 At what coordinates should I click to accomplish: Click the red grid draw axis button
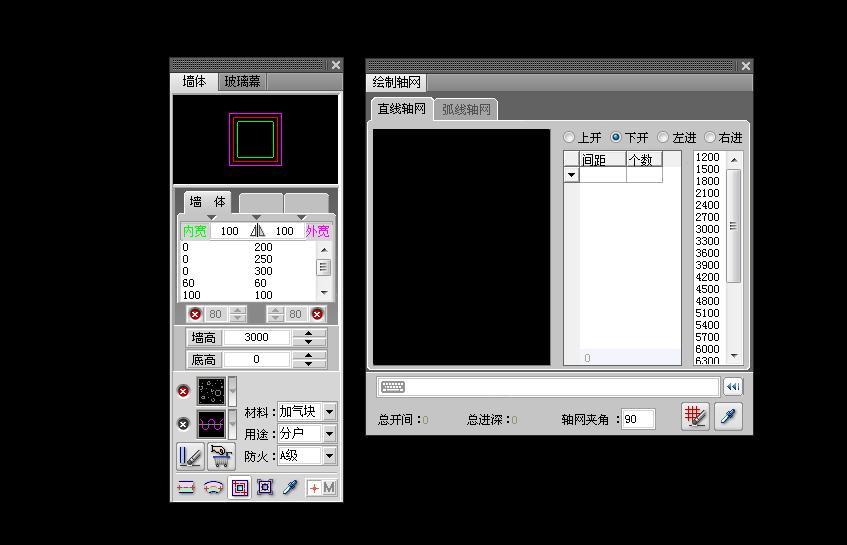(x=695, y=416)
